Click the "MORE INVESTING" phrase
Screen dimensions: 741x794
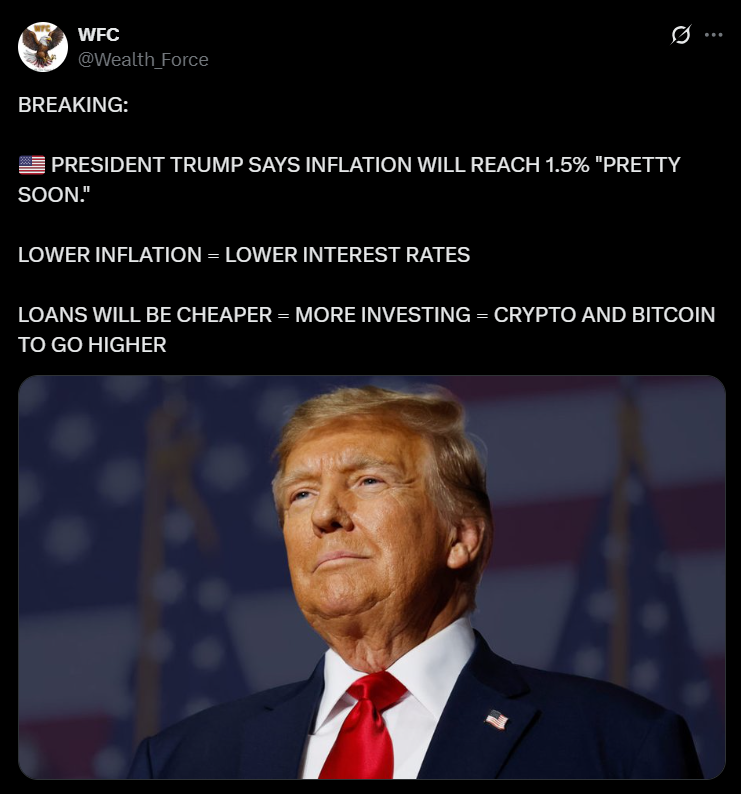[x=383, y=315]
